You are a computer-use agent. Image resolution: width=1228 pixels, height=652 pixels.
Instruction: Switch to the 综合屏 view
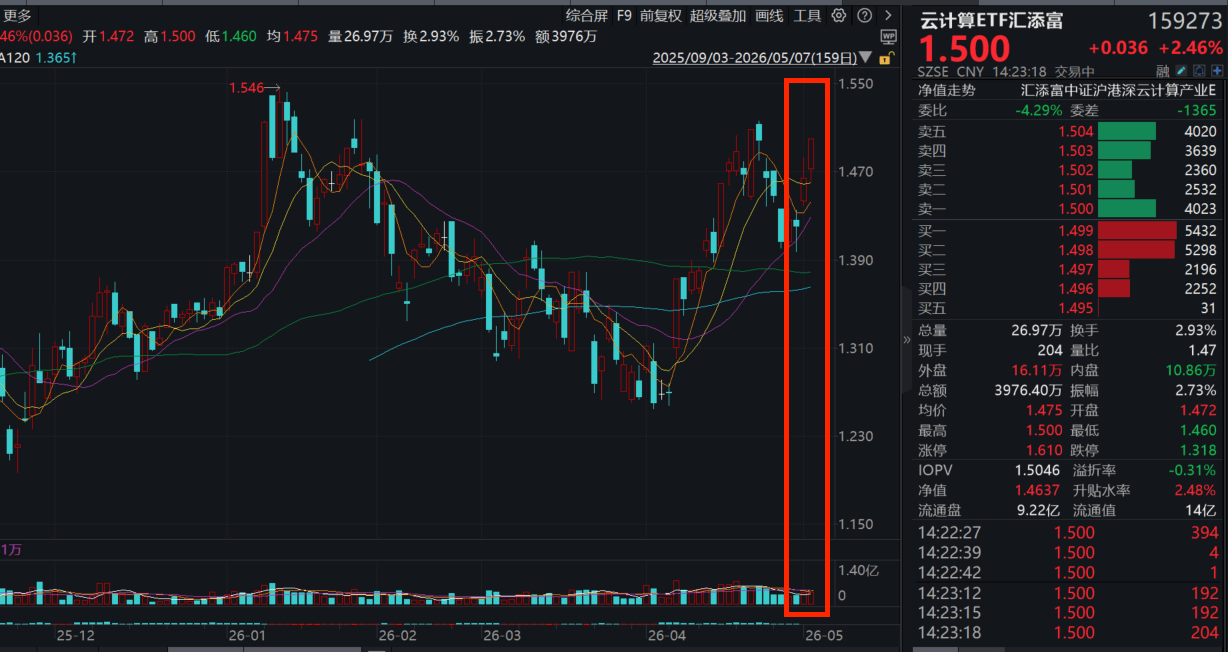coord(586,15)
